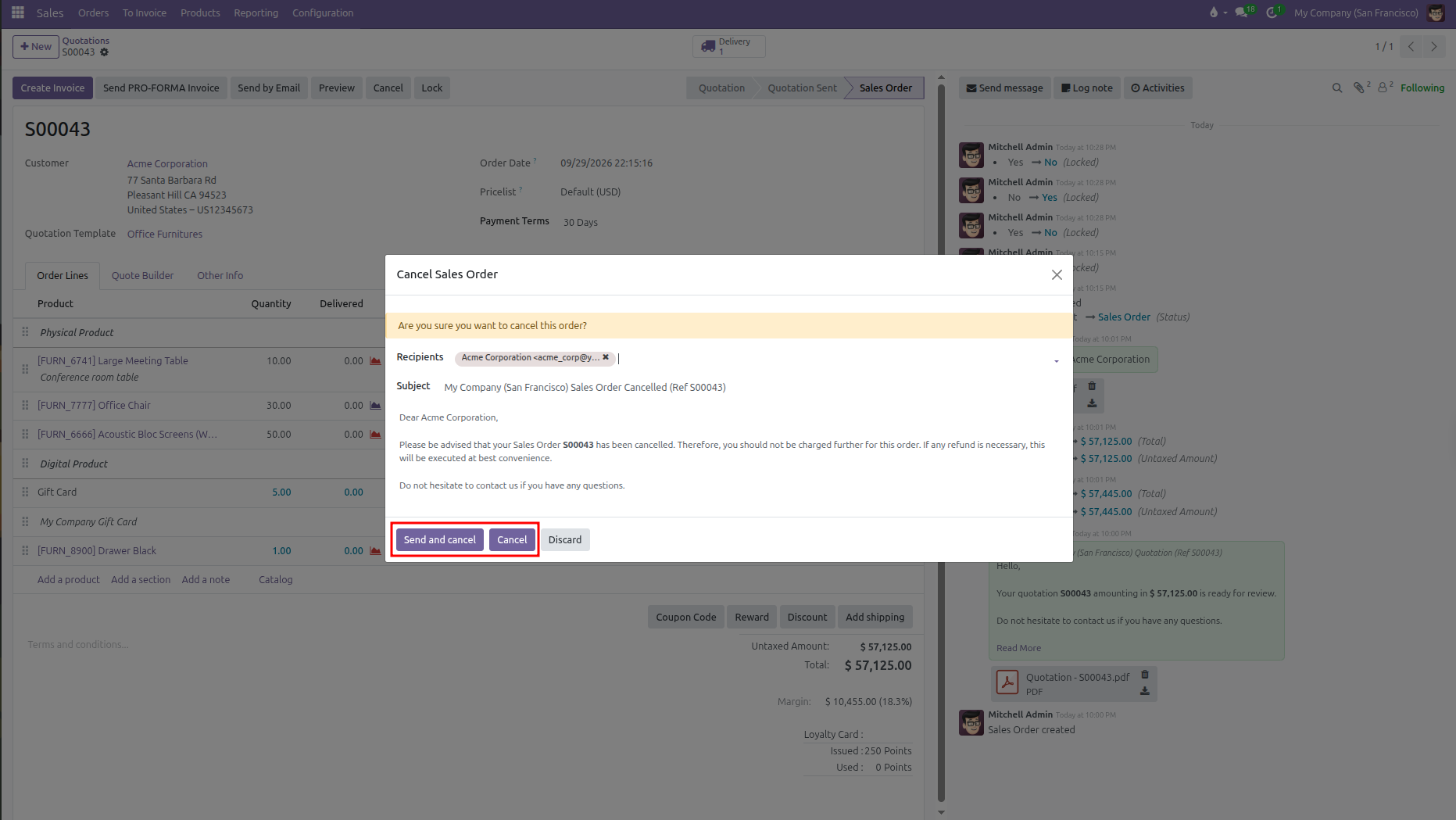The height and width of the screenshot is (820, 1456).
Task: Click the debug droplet icon in navbar
Action: coord(1214,13)
